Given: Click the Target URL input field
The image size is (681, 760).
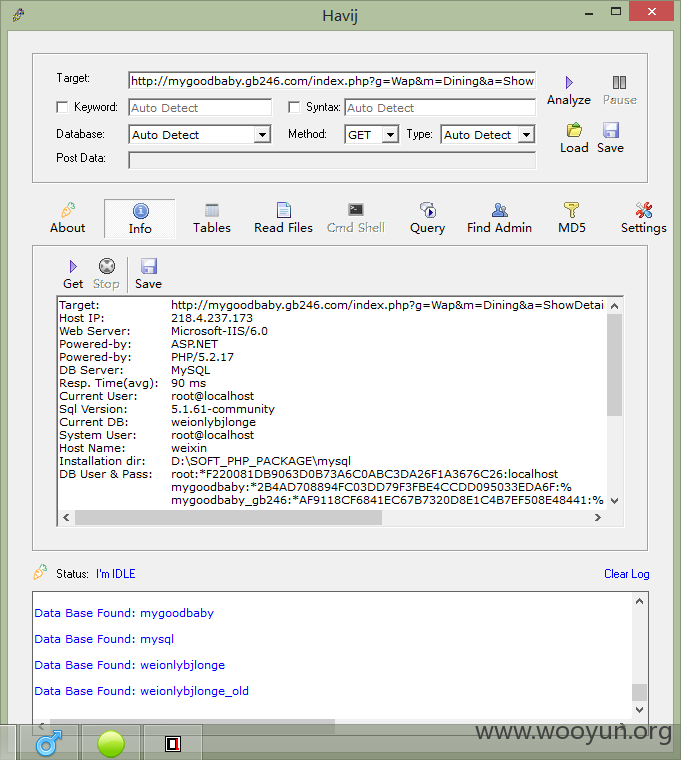Looking at the screenshot, I should pyautogui.click(x=332, y=80).
